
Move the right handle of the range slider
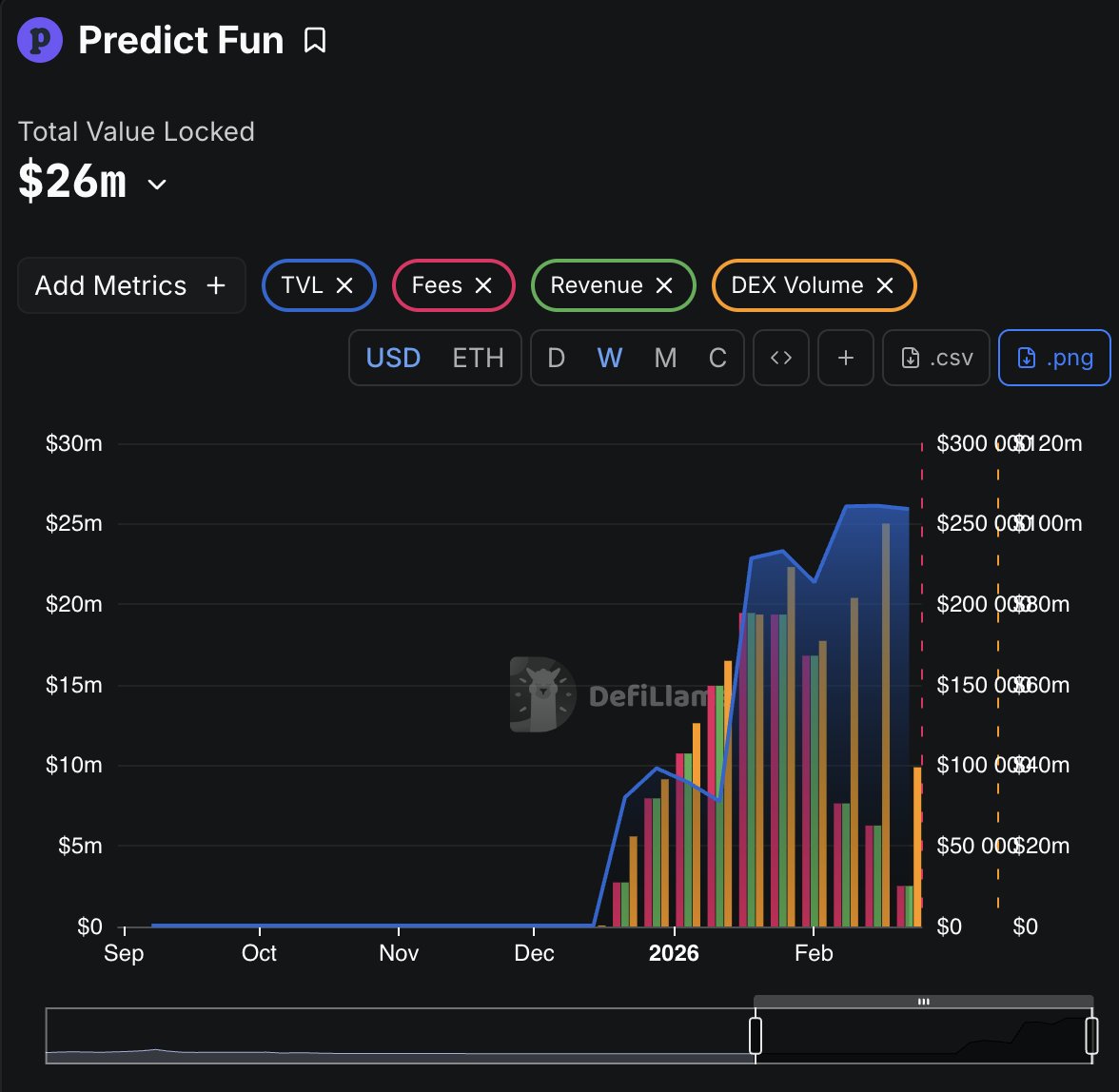(x=1091, y=1036)
